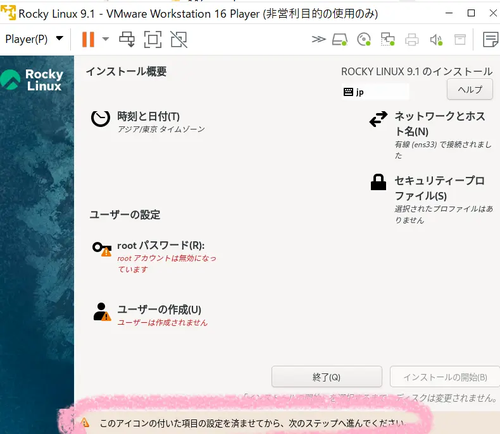Enter full screen mode icon
The height and width of the screenshot is (434, 500).
click(153, 39)
